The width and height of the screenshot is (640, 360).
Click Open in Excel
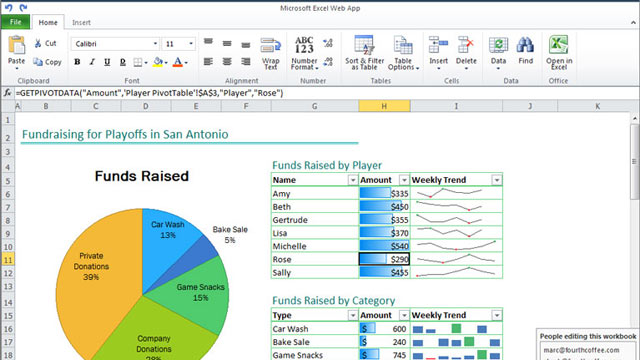click(x=559, y=53)
